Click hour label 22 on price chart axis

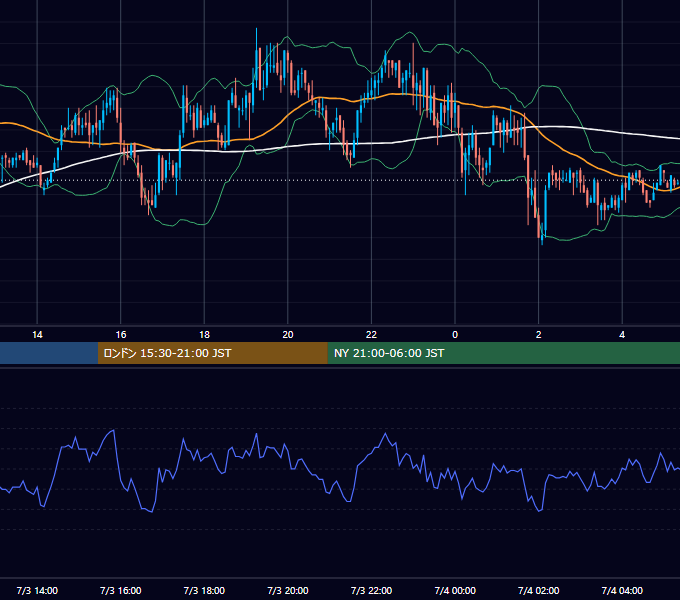pyautogui.click(x=371, y=335)
